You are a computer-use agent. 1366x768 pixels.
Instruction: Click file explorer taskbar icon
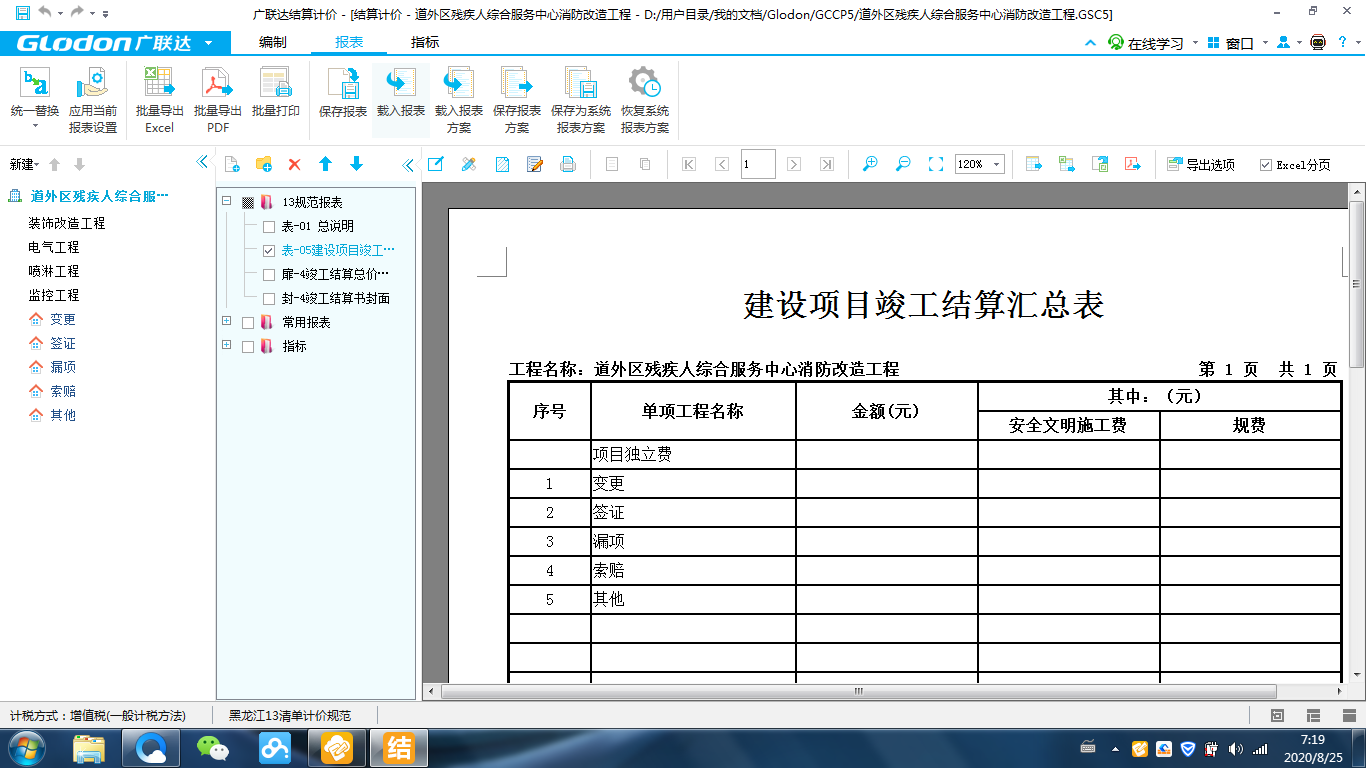89,747
